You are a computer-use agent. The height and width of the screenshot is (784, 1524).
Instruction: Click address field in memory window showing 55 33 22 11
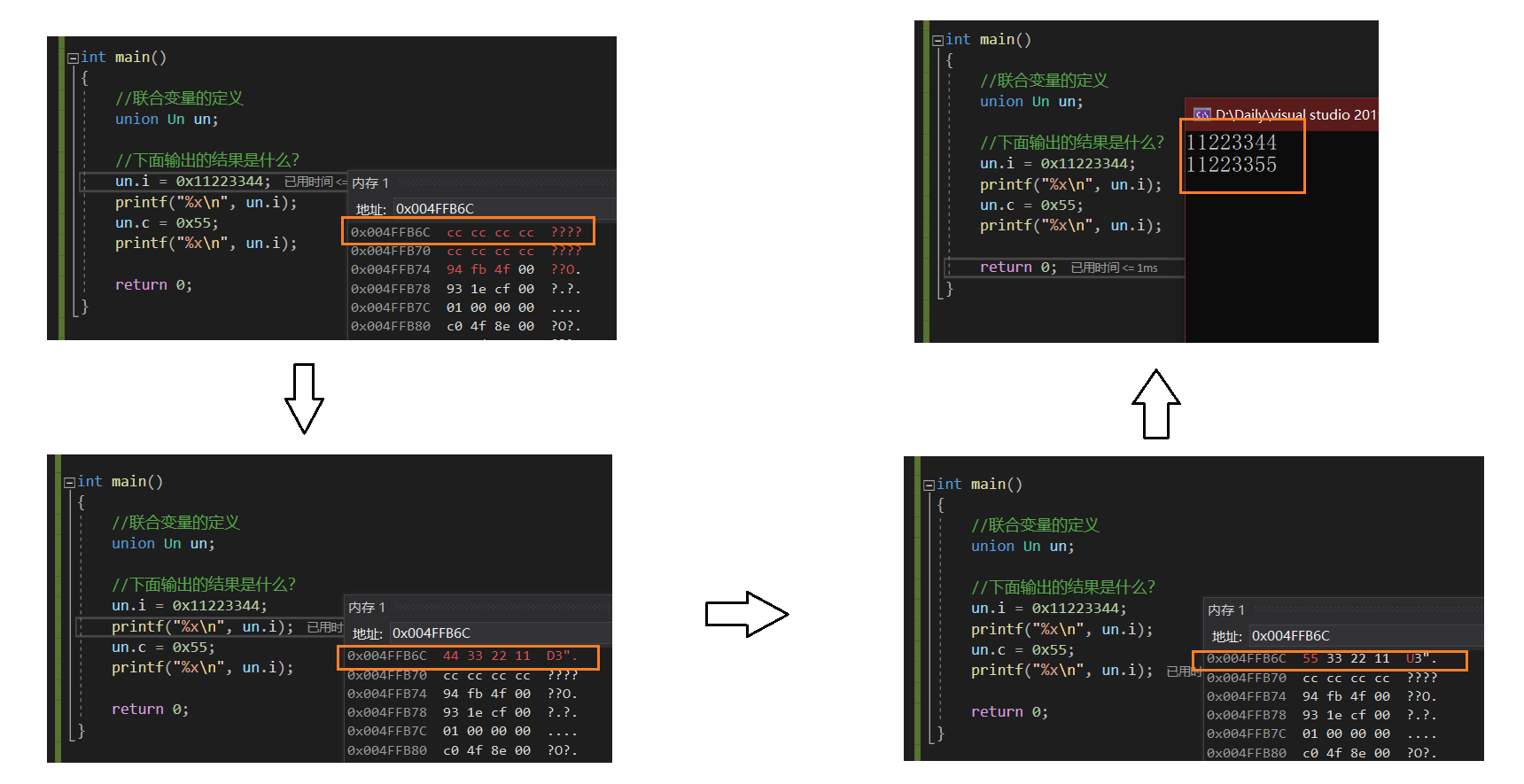point(1366,635)
